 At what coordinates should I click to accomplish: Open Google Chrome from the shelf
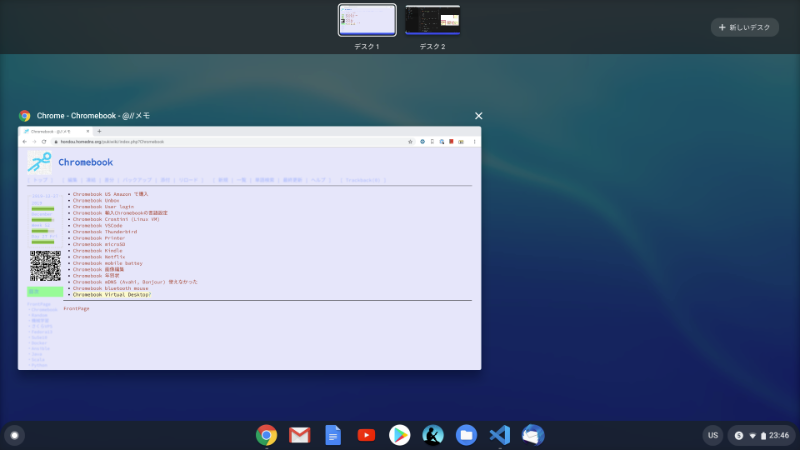[x=266, y=435]
